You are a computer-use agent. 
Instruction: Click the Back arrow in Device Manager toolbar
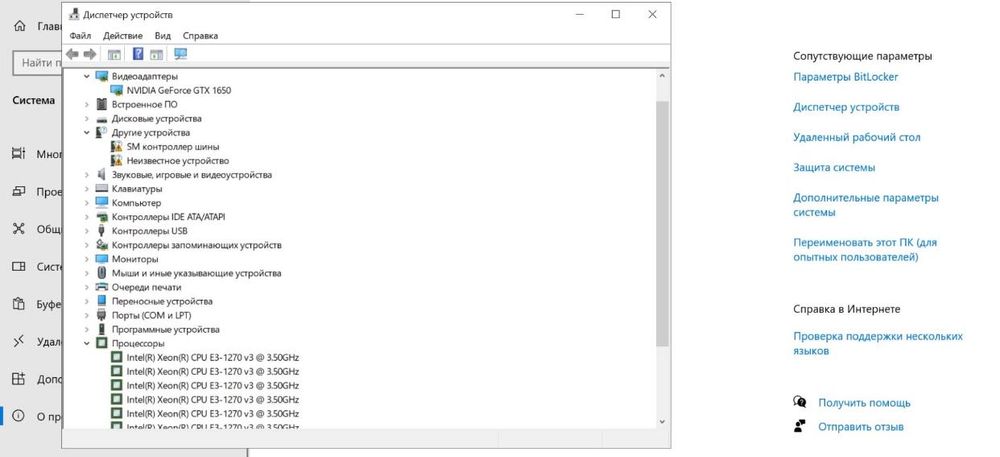[x=72, y=54]
